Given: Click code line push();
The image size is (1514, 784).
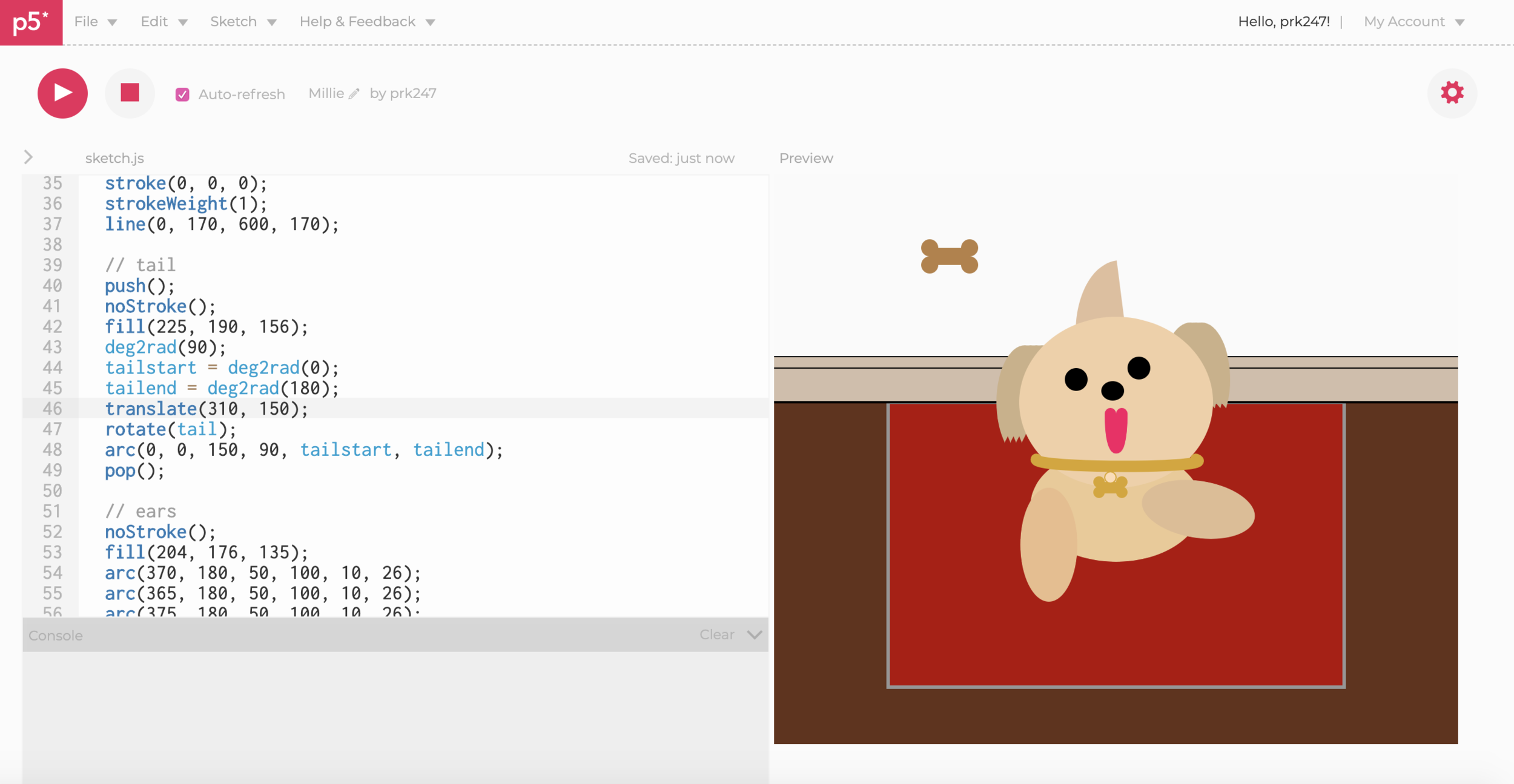Looking at the screenshot, I should click(139, 286).
